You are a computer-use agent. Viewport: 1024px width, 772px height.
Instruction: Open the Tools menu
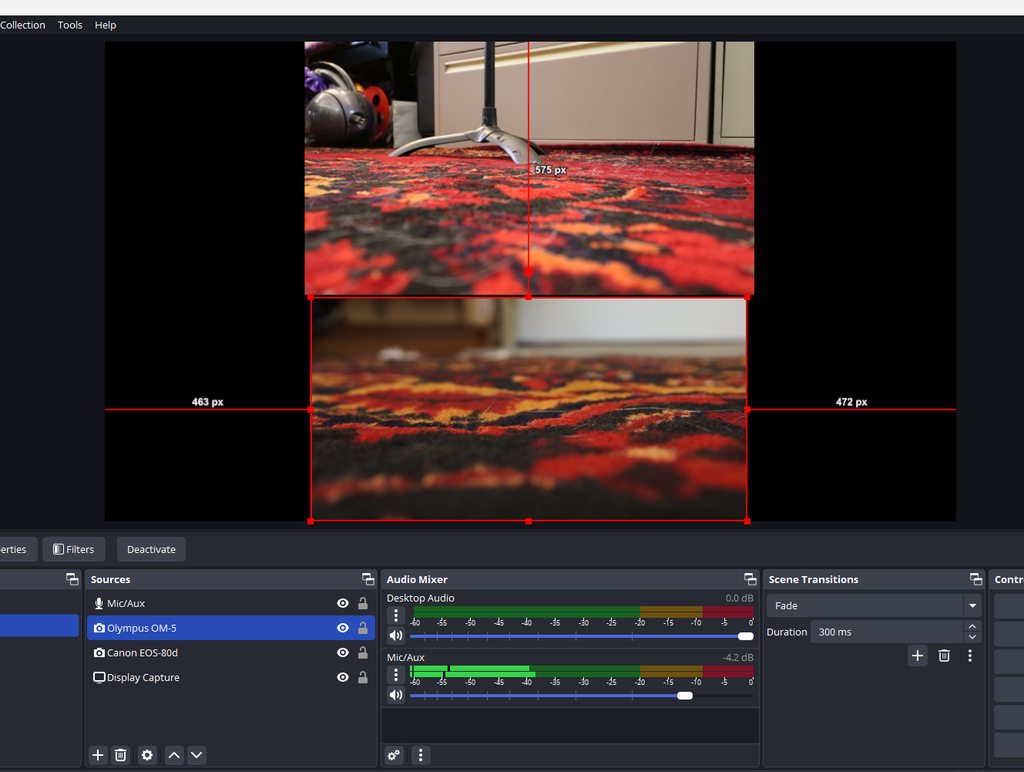click(x=70, y=25)
